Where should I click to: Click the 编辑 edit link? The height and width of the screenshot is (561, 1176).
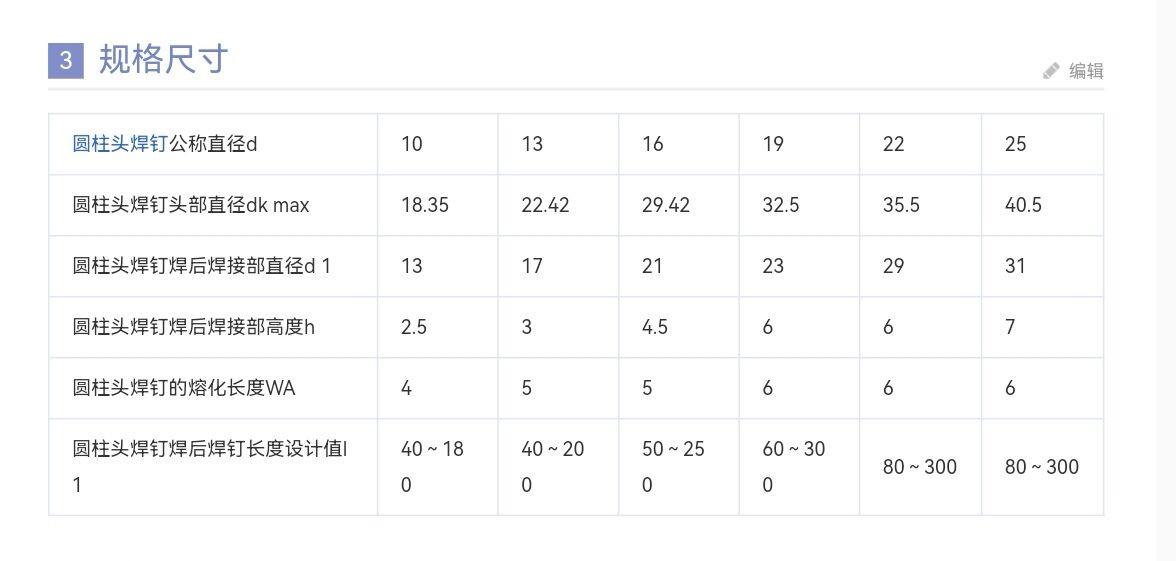point(1086,71)
